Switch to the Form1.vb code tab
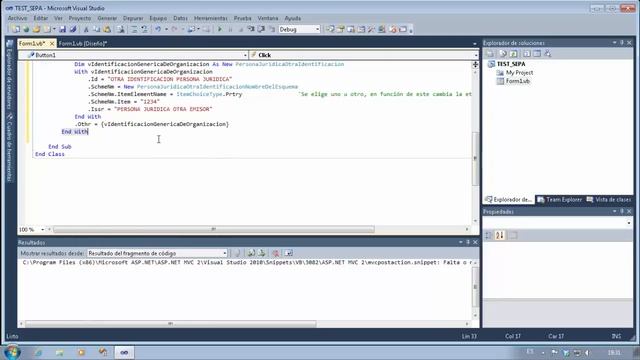 pyautogui.click(x=32, y=43)
